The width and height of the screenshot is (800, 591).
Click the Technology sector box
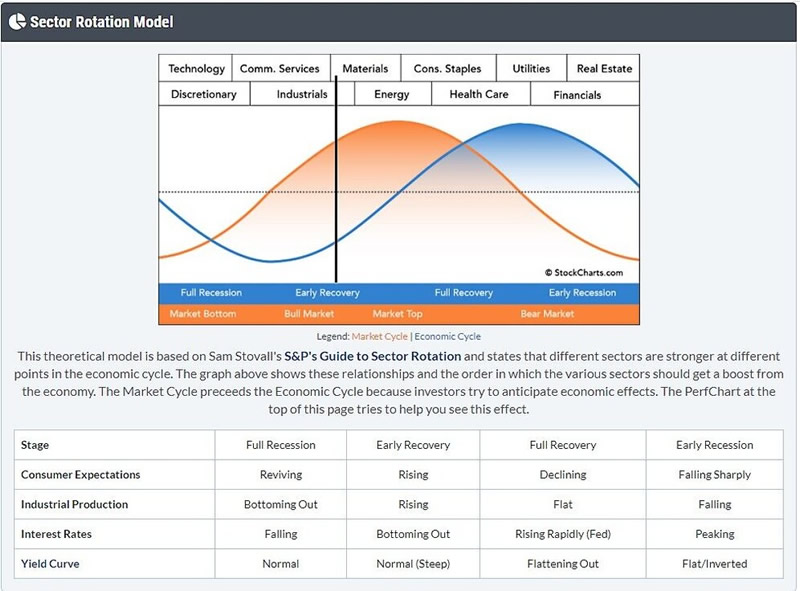pyautogui.click(x=196, y=69)
